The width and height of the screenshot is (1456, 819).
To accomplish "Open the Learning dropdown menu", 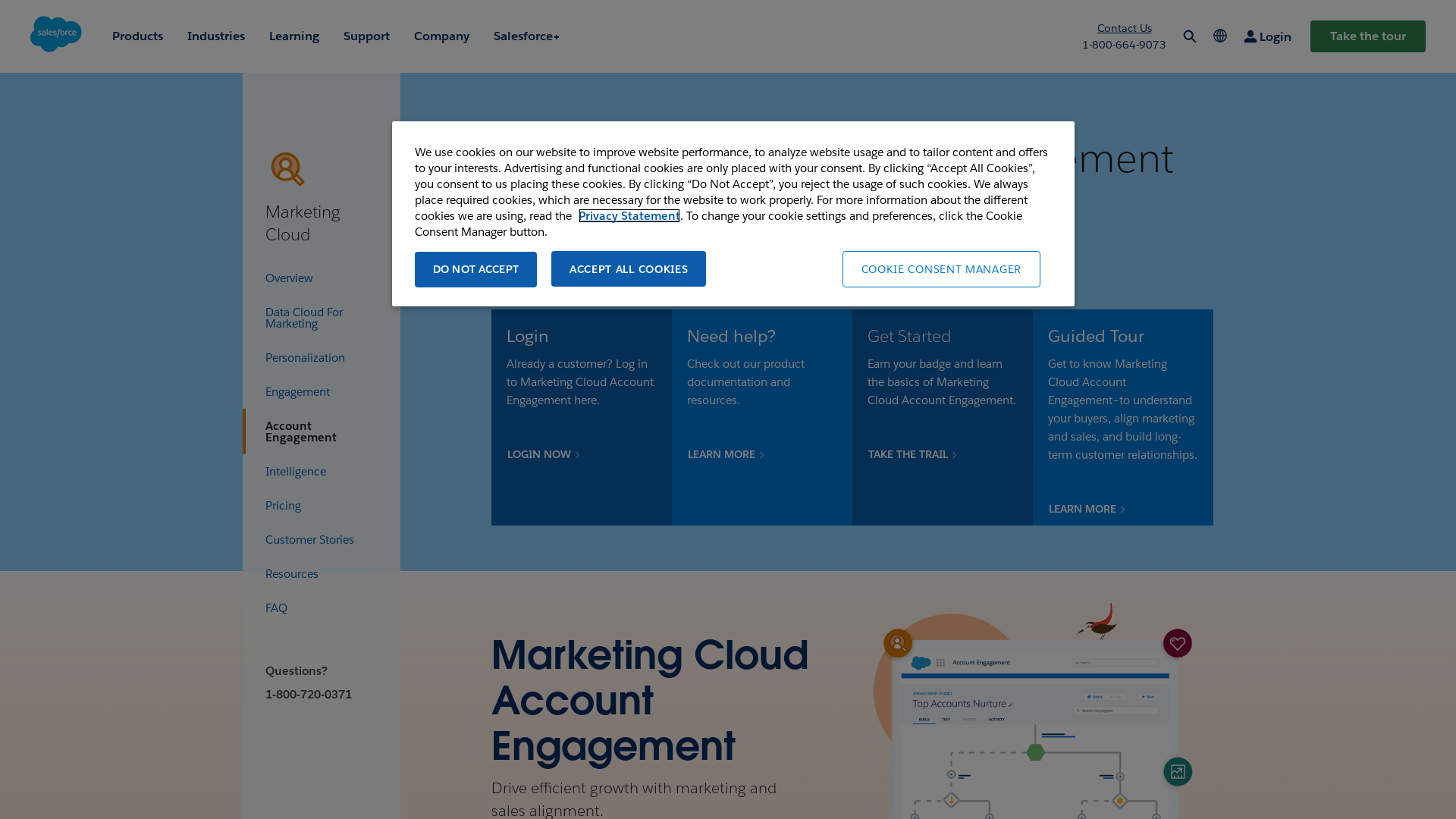I will (293, 36).
